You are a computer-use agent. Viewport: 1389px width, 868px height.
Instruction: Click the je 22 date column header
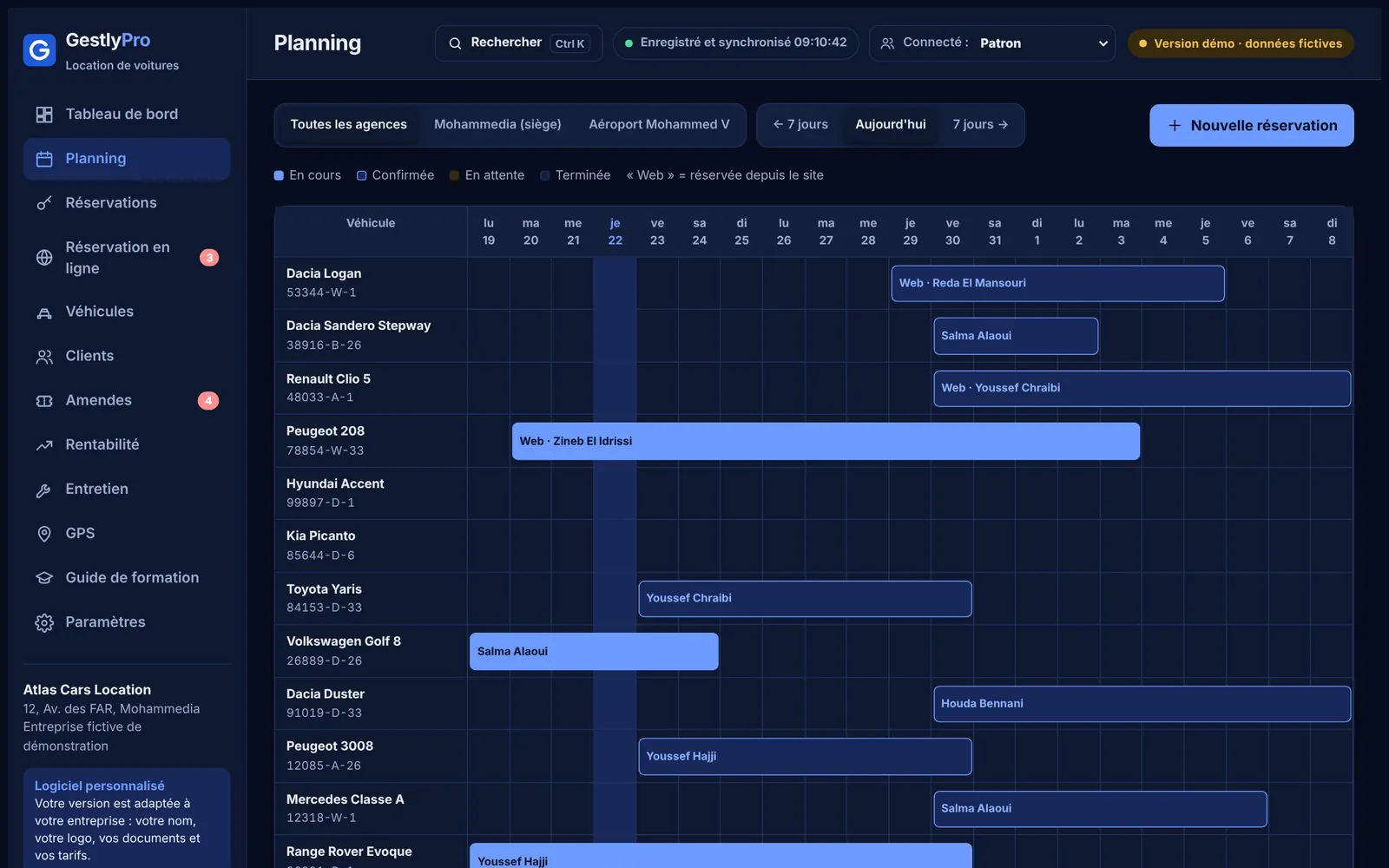click(x=615, y=232)
